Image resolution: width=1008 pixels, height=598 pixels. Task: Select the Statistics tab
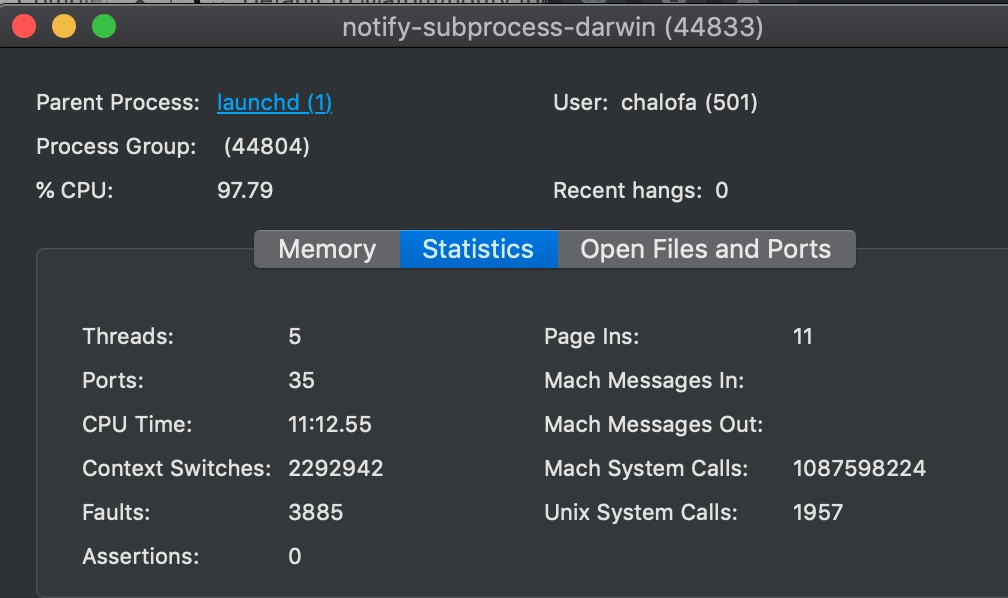click(x=478, y=249)
